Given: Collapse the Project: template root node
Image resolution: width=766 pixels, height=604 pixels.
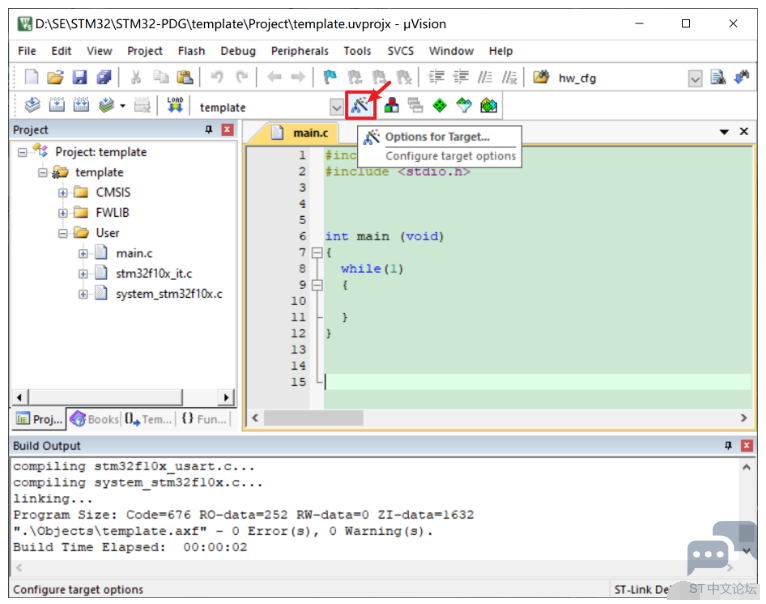Looking at the screenshot, I should pos(22,152).
